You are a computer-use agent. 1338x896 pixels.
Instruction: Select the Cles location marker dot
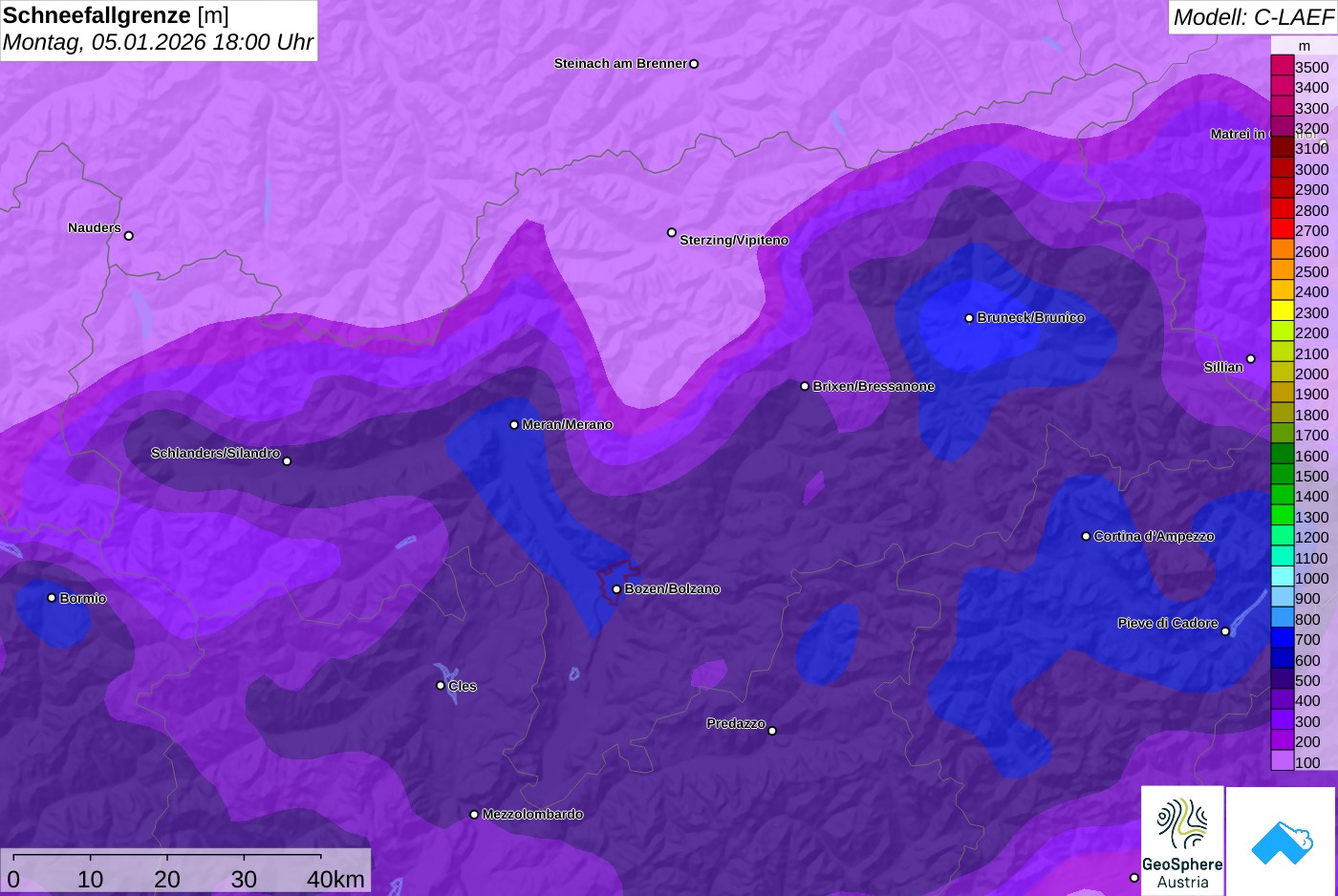[x=441, y=685]
